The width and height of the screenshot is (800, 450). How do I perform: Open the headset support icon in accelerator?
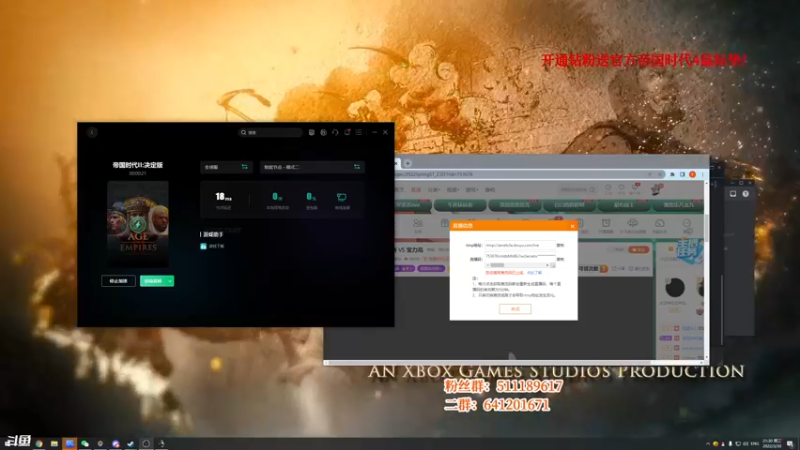335,132
